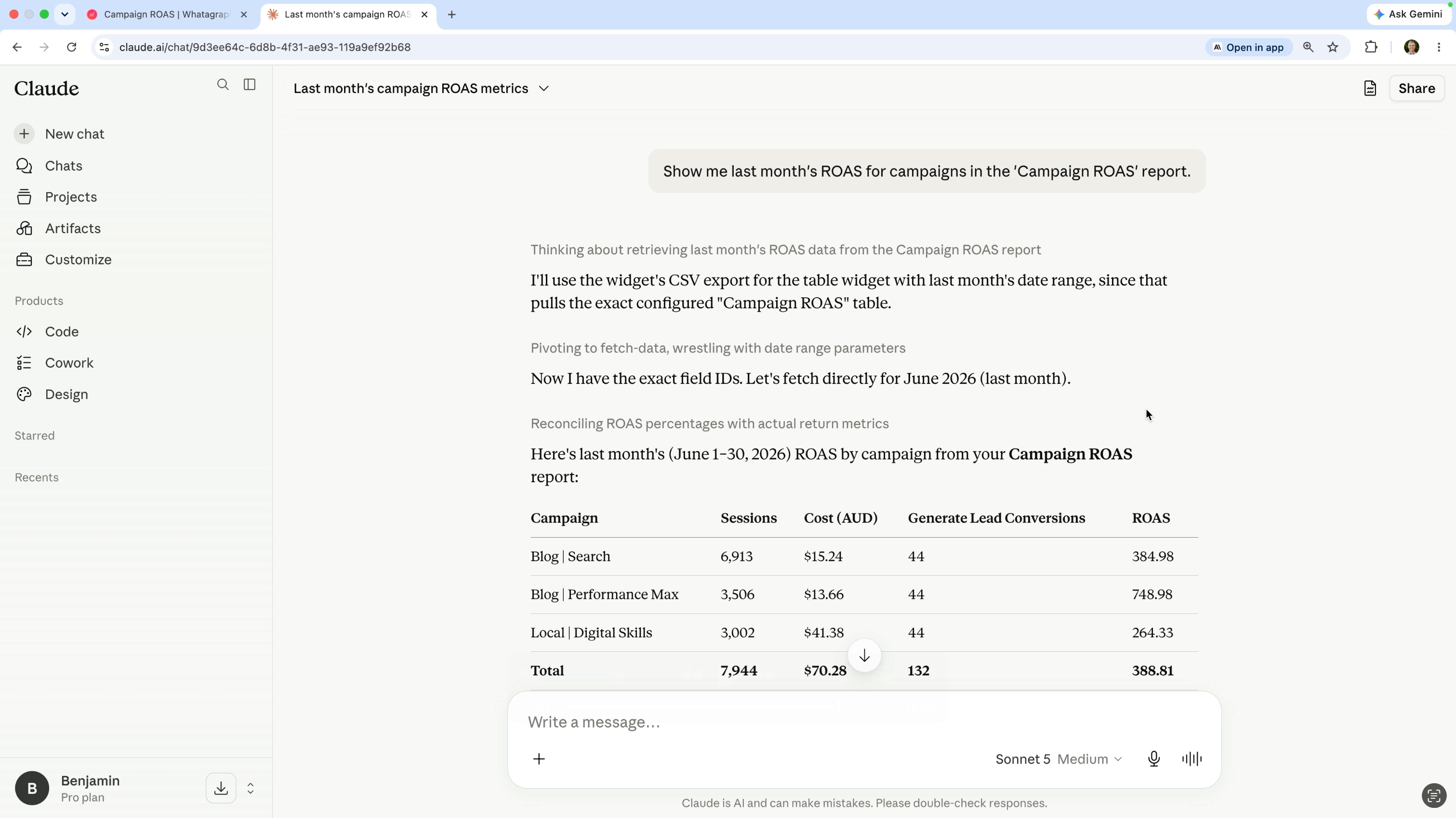Image resolution: width=1456 pixels, height=818 pixels.
Task: Click the ROAS value 748.98
Action: [x=1152, y=594]
